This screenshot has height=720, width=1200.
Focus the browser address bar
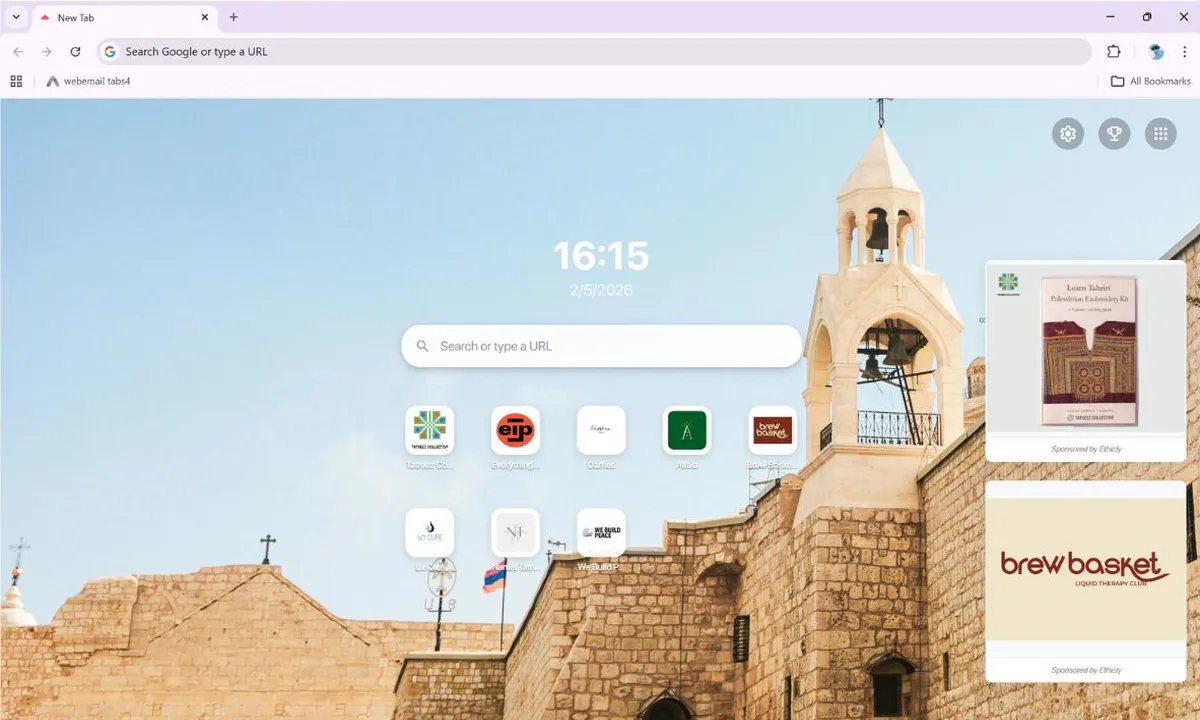pos(594,52)
